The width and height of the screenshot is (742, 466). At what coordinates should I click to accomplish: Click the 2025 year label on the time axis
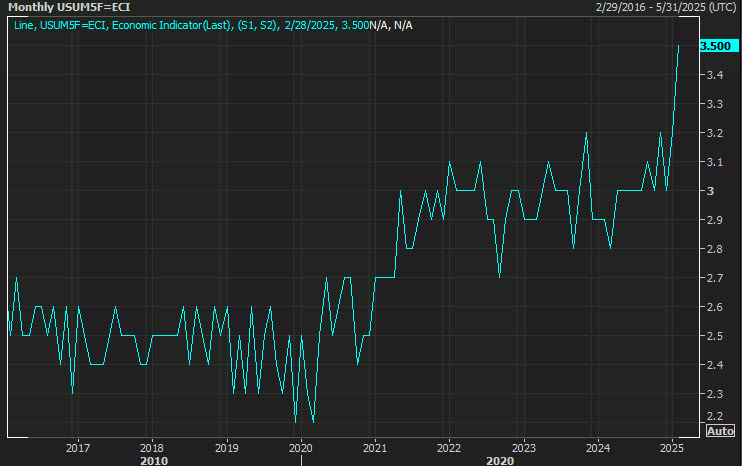click(672, 448)
